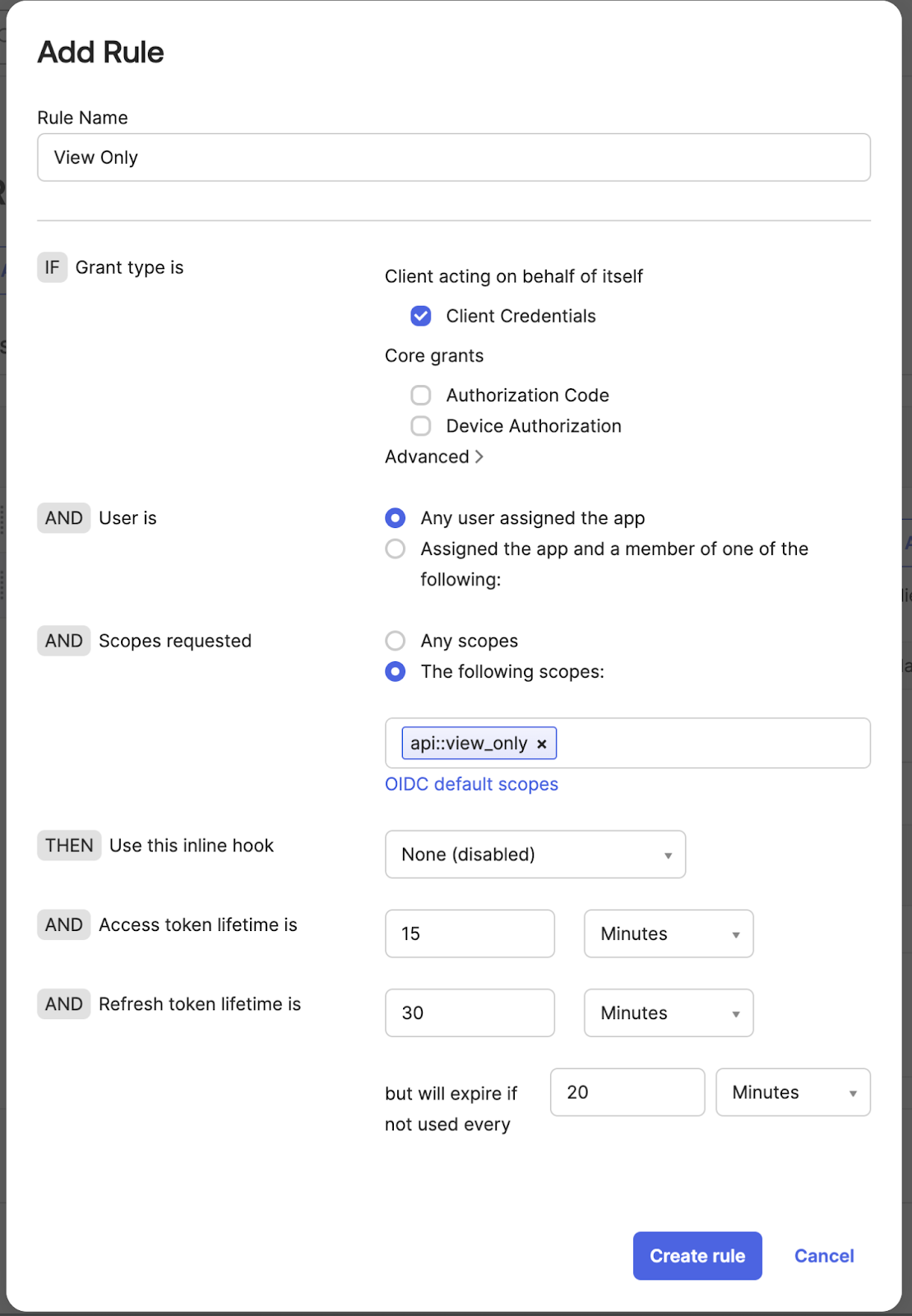Image resolution: width=912 pixels, height=1316 pixels.
Task: Choose Assigned the app and member option
Action: click(396, 549)
